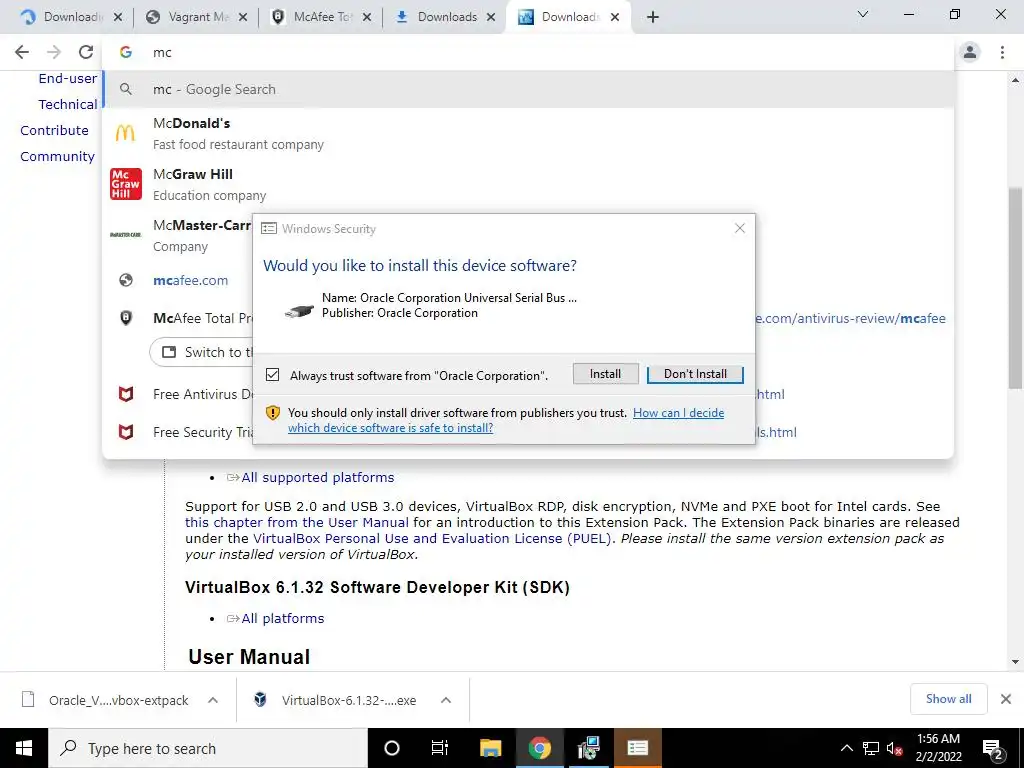Click the Chrome taskbar icon
Image resolution: width=1024 pixels, height=768 pixels.
(x=539, y=748)
